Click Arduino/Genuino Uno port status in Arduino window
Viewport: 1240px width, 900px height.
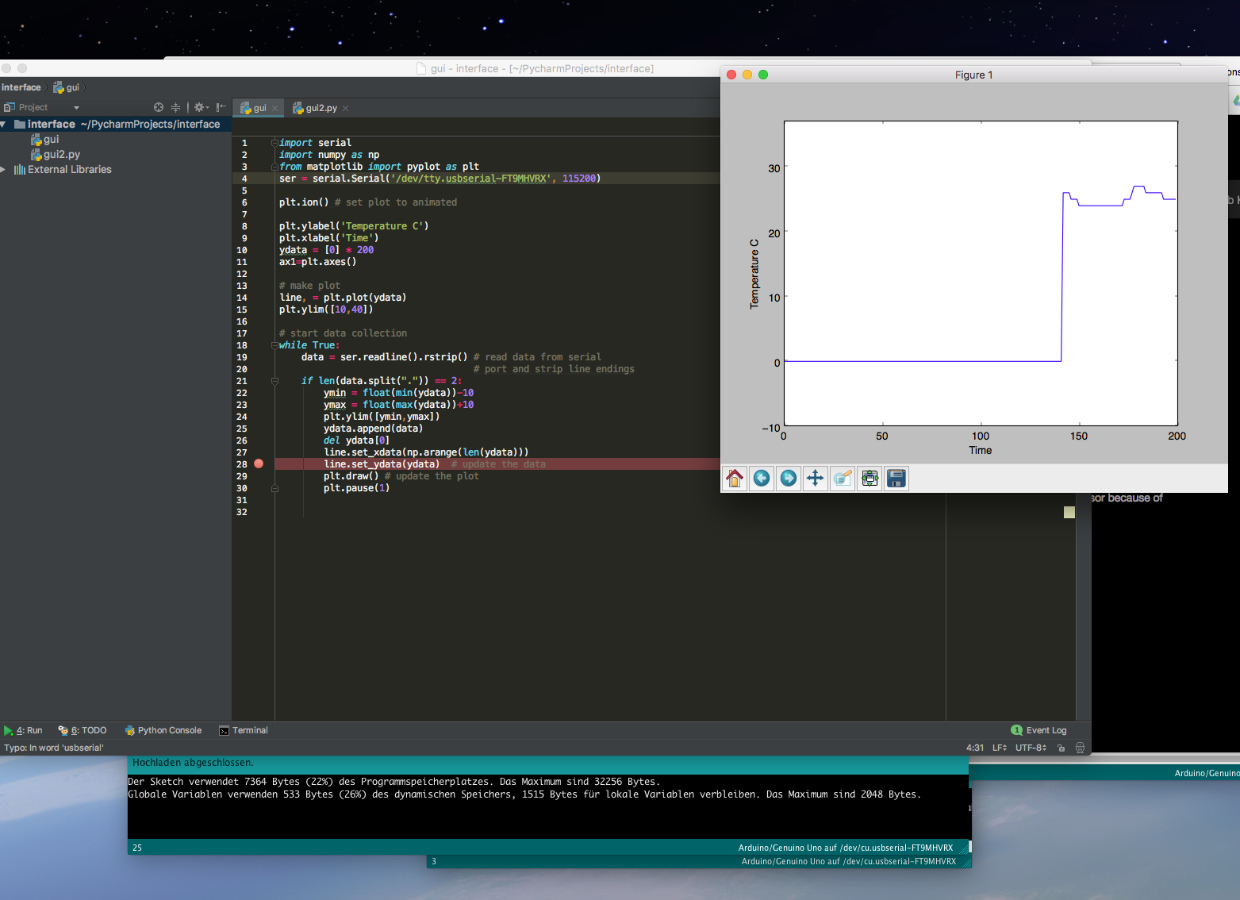[845, 847]
